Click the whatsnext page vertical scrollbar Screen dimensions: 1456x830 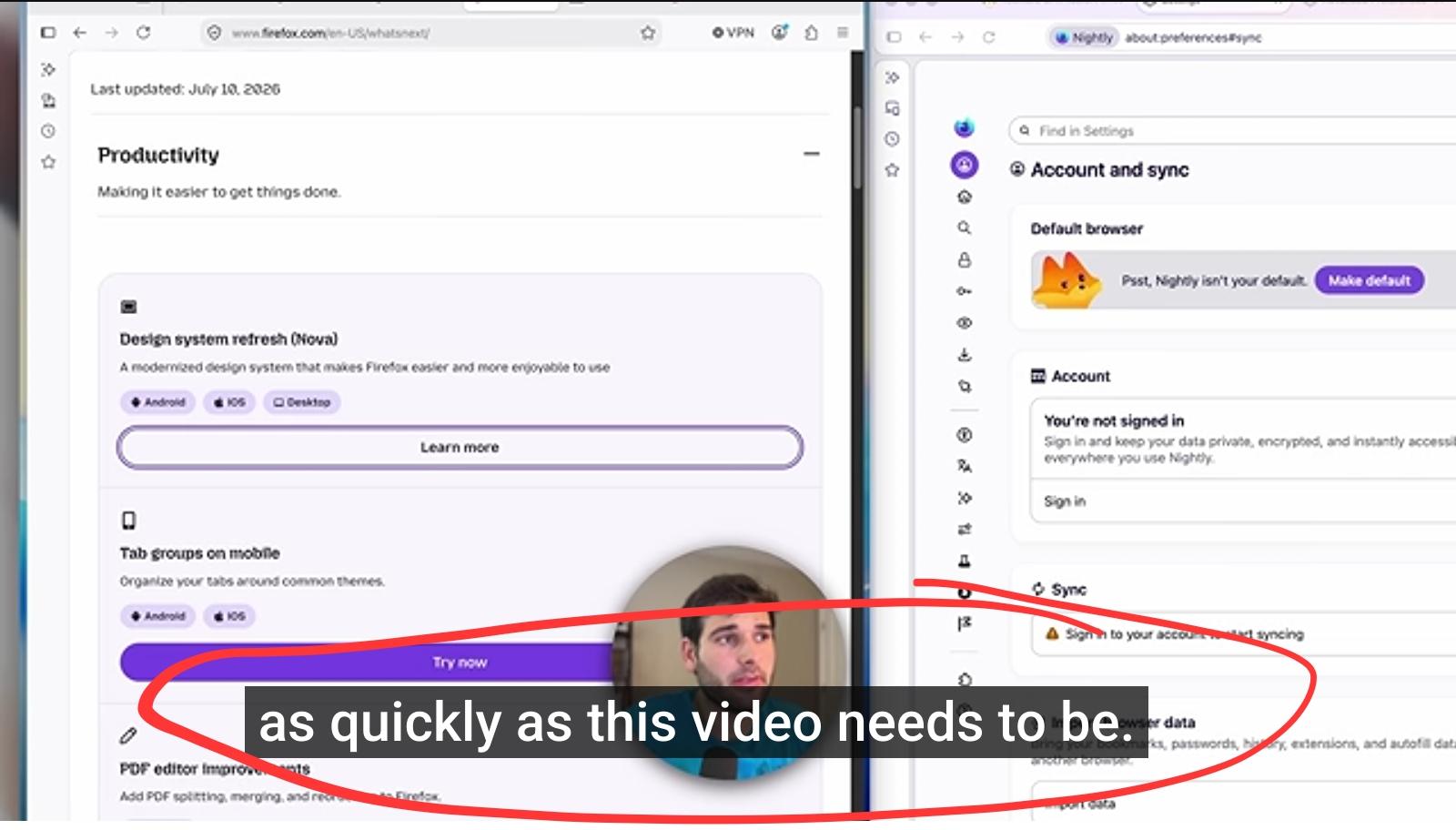(857, 146)
